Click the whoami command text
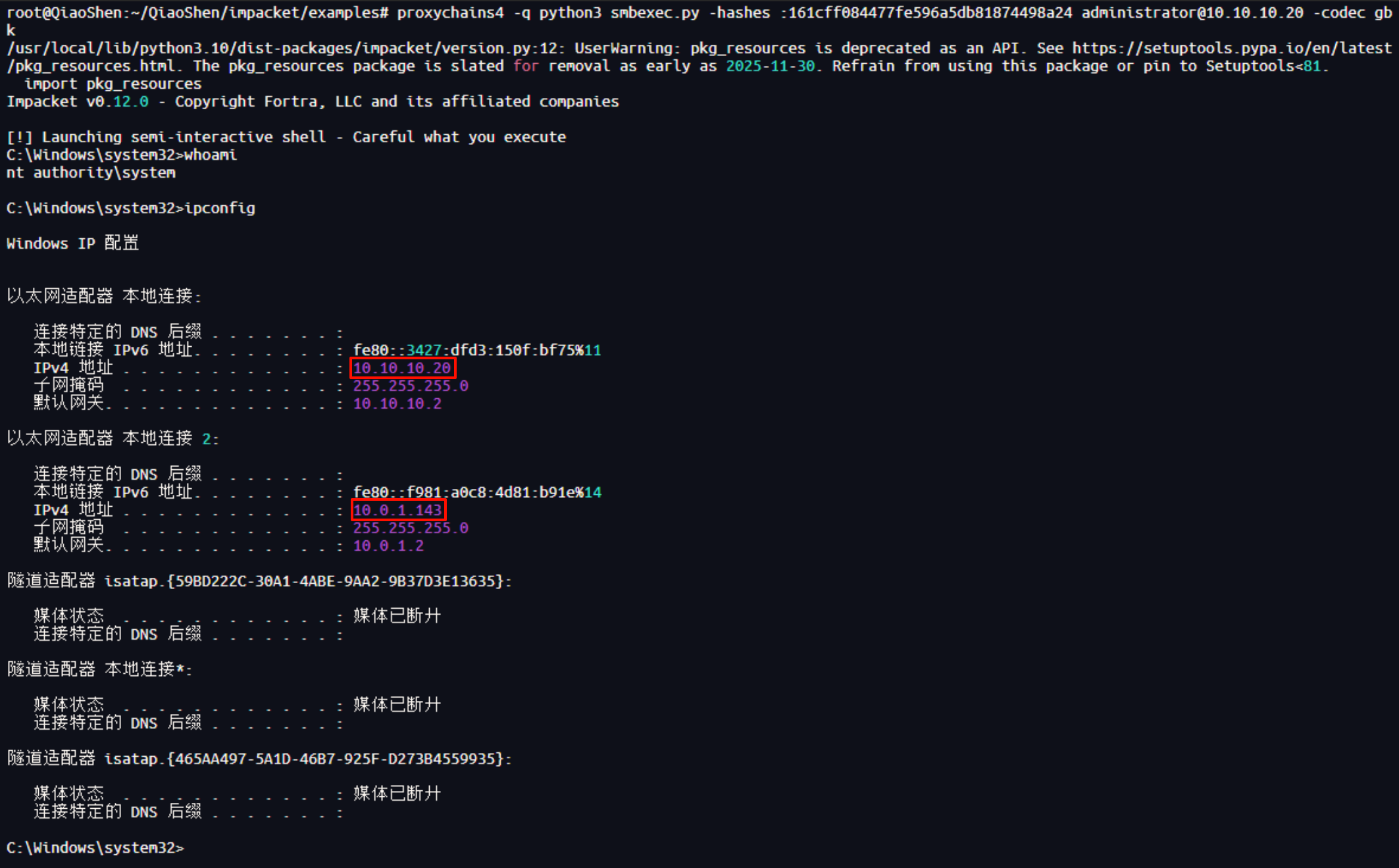Image resolution: width=1399 pixels, height=868 pixels. click(210, 155)
